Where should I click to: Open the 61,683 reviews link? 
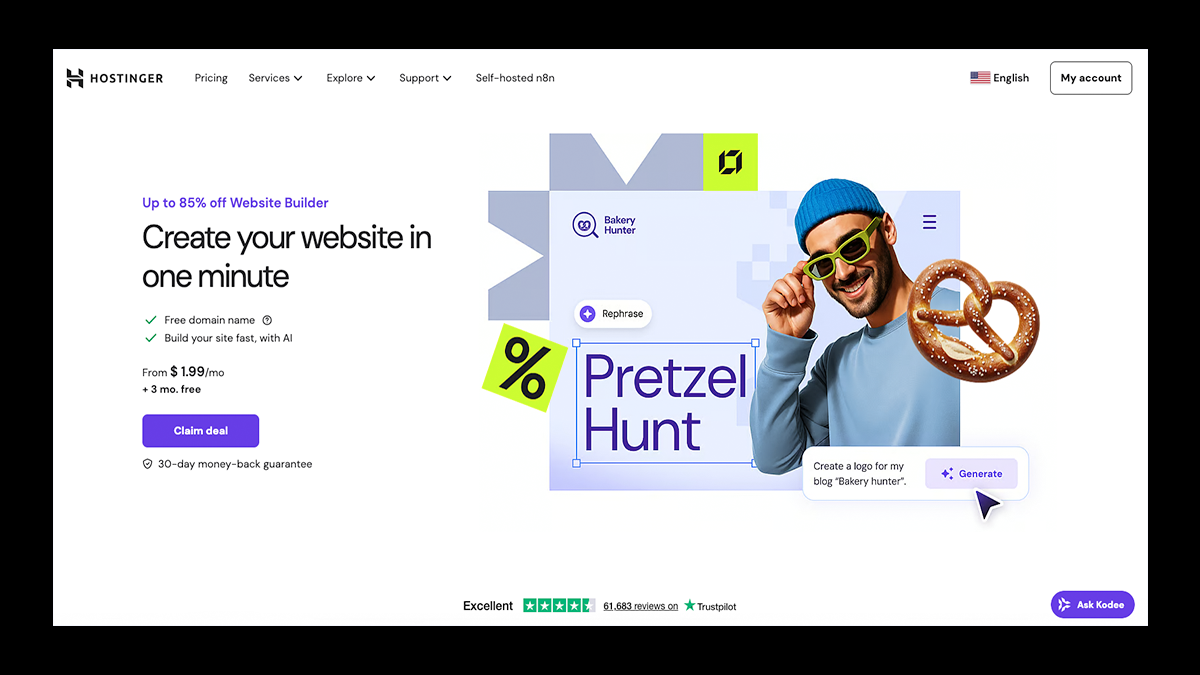coord(641,606)
